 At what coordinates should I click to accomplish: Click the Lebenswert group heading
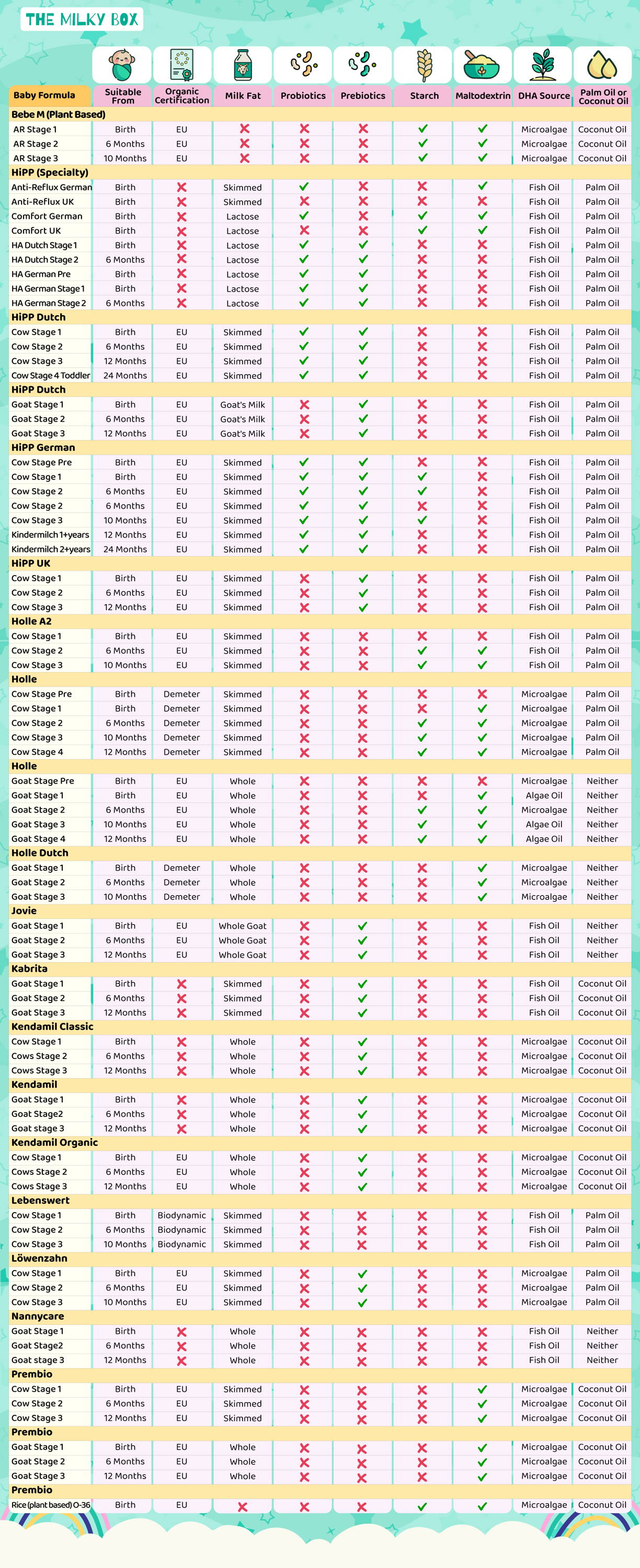tap(40, 1201)
